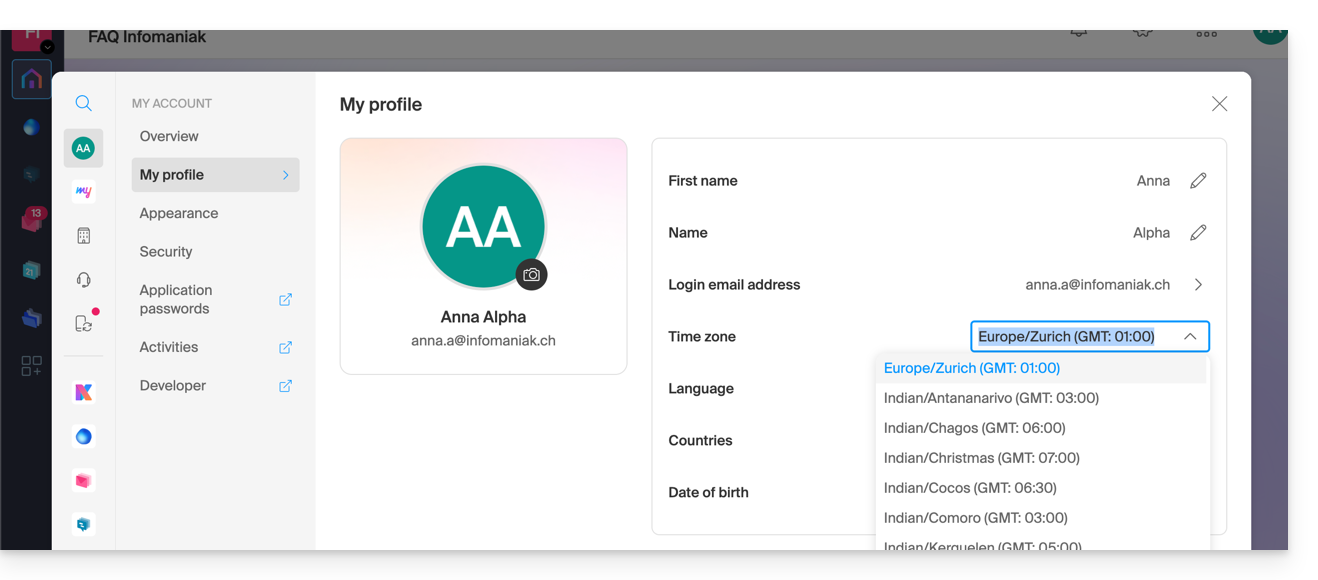Open the home icon in left dock

click(32, 79)
